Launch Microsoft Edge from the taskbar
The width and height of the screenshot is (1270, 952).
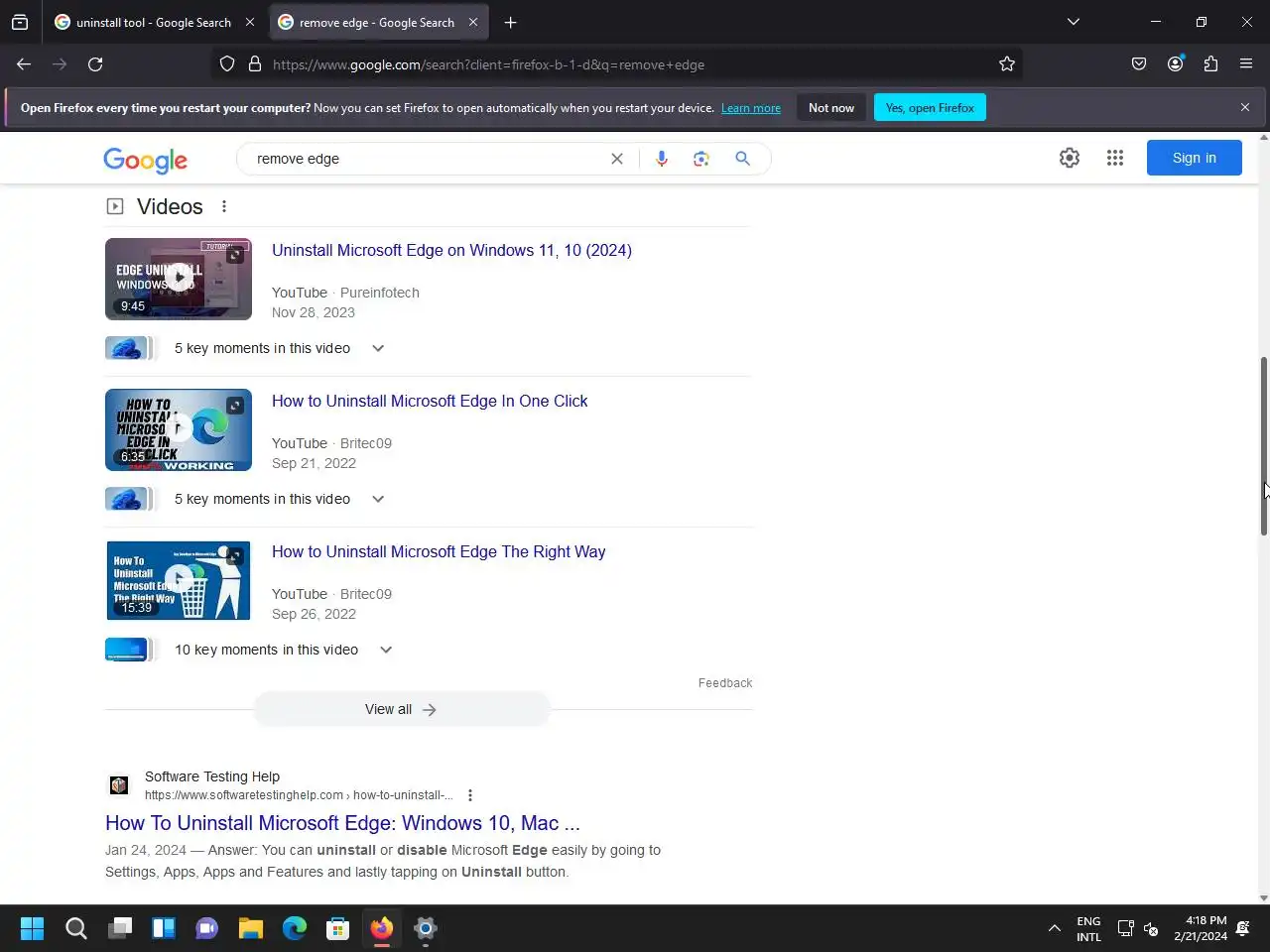(295, 928)
